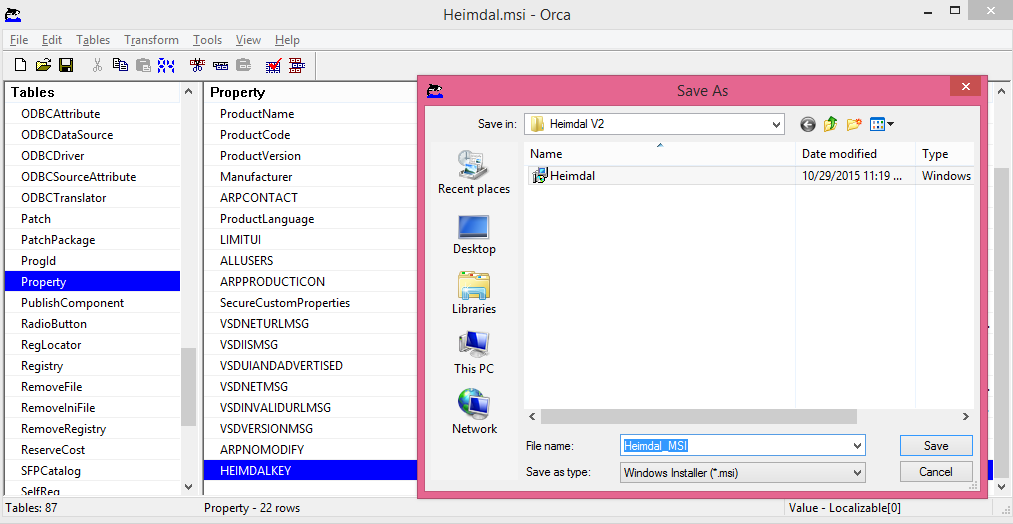Select Network in the Save As sidebar
The width and height of the screenshot is (1013, 524).
pos(474,412)
